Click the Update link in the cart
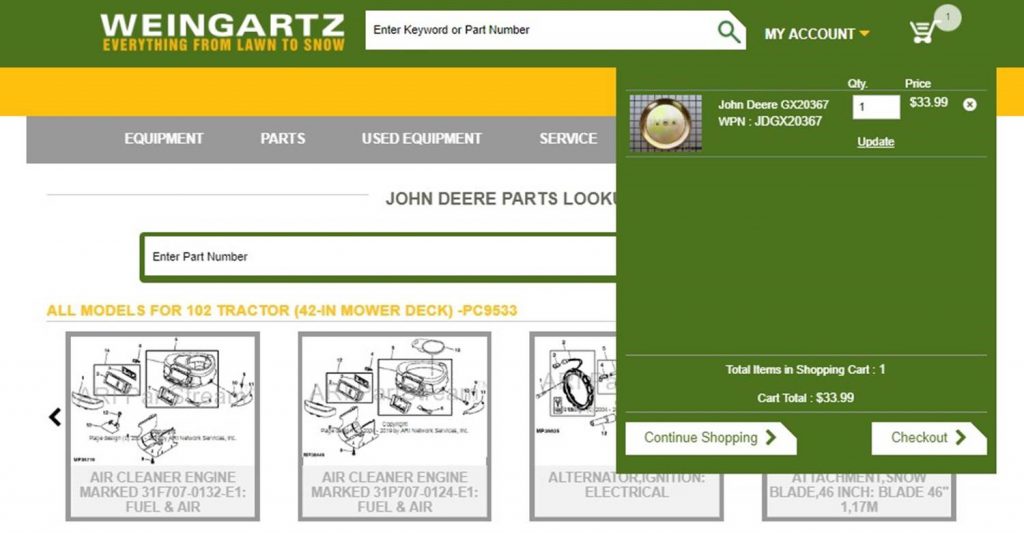 pos(876,142)
